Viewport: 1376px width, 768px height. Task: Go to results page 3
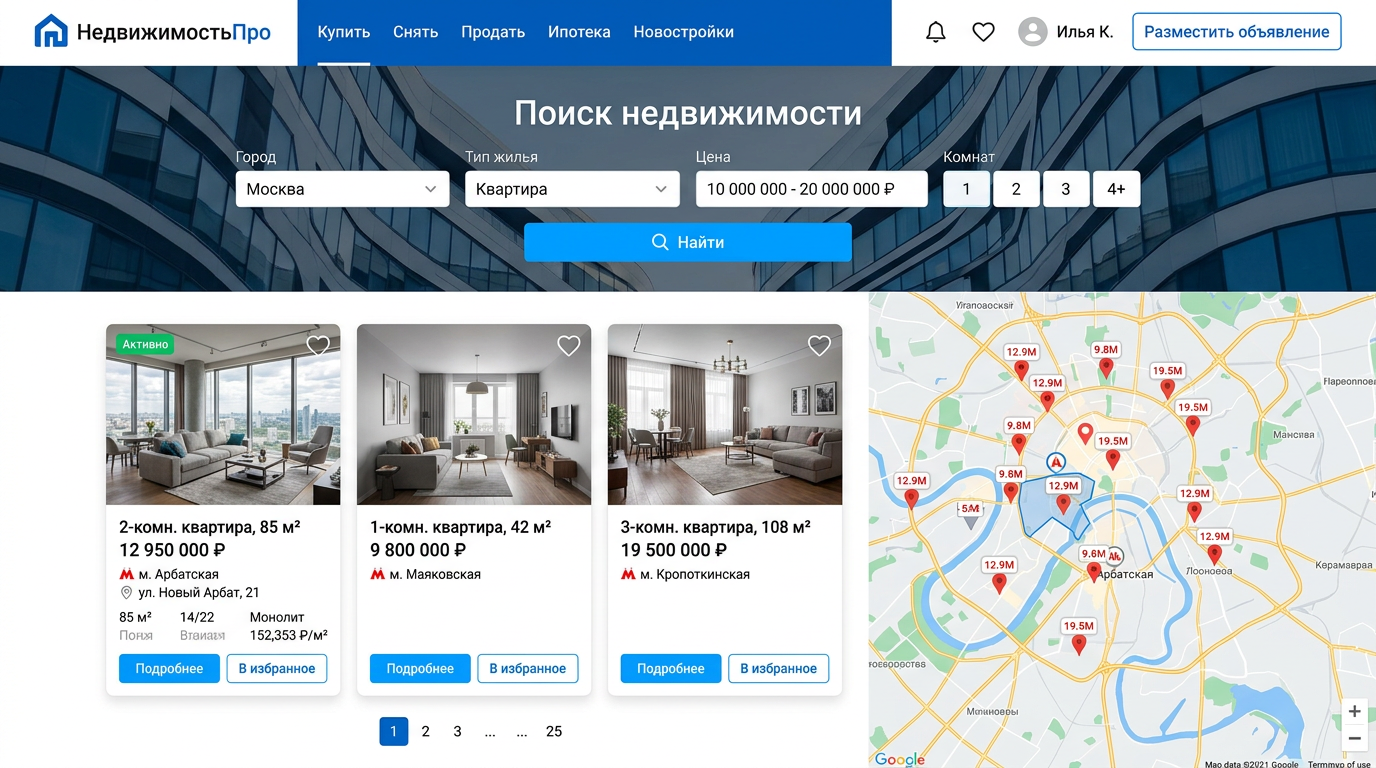pyautogui.click(x=458, y=732)
